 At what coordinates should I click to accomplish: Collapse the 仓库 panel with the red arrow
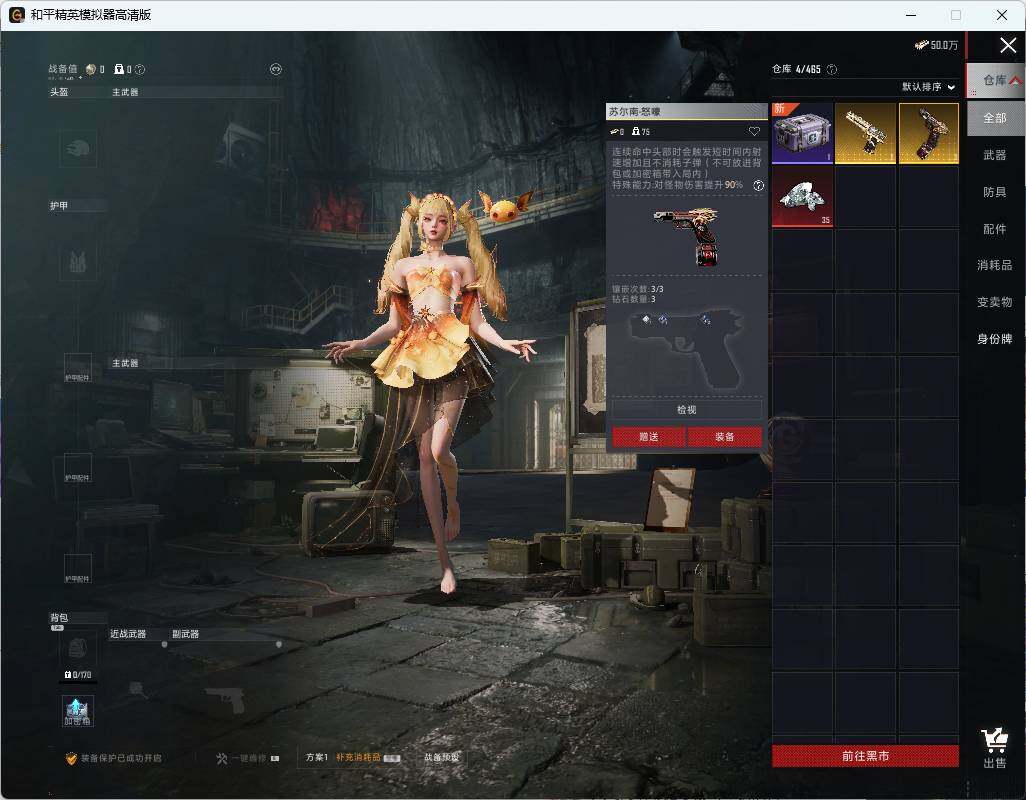tap(1015, 80)
